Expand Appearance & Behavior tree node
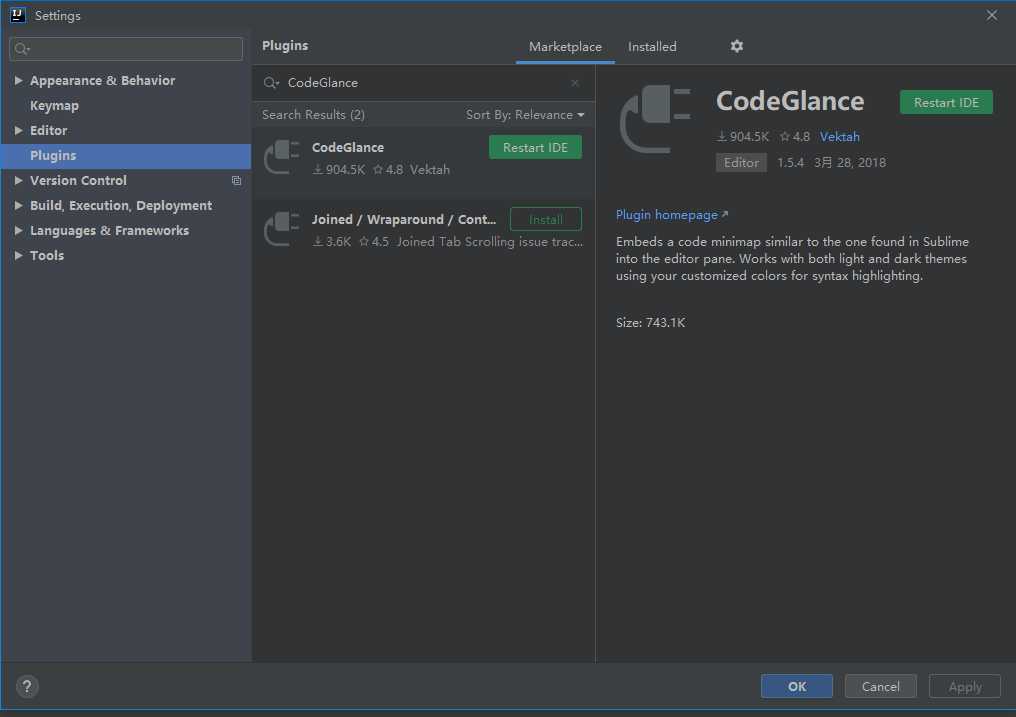The image size is (1016, 717). (18, 80)
